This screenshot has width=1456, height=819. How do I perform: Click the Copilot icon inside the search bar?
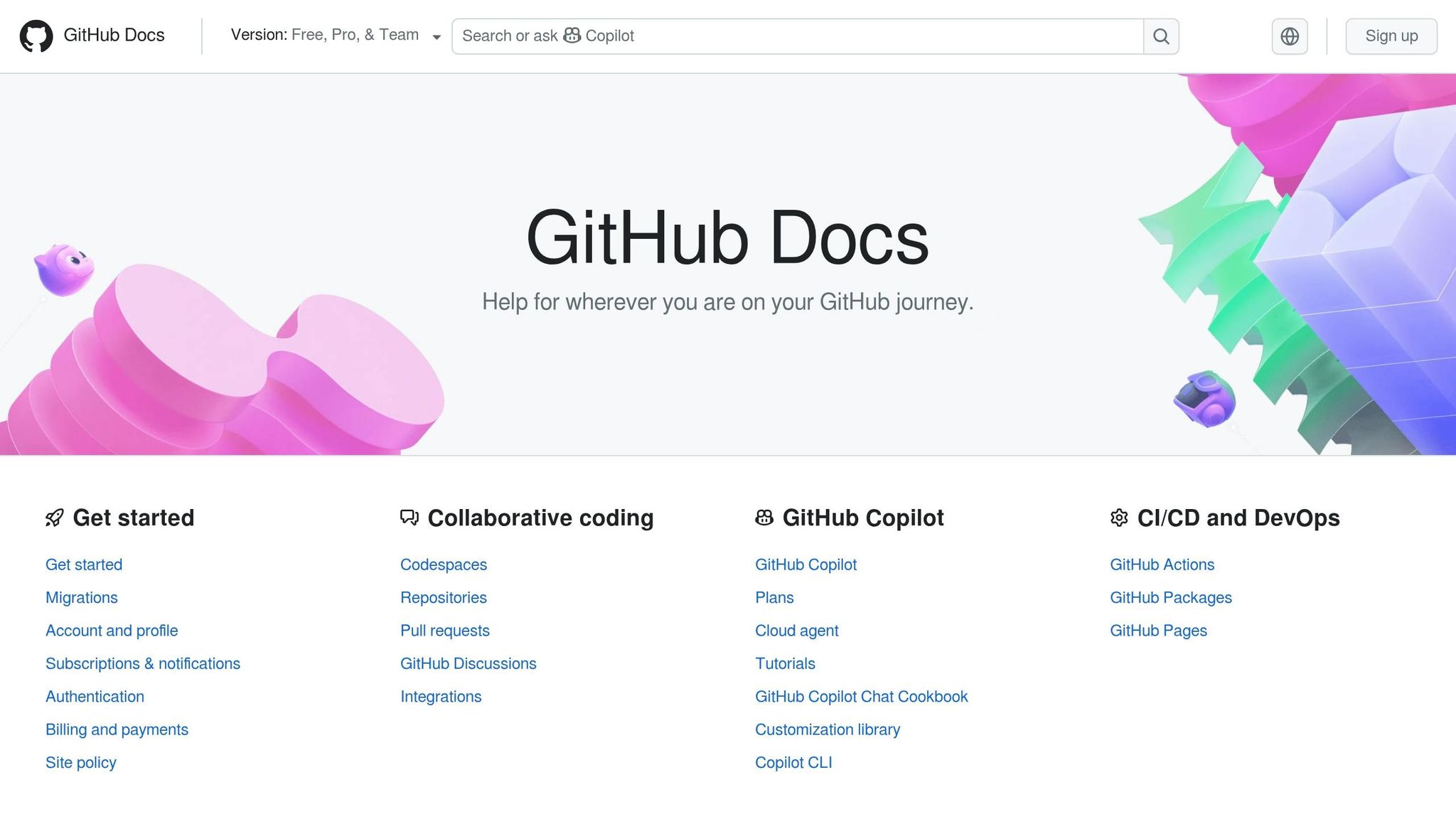pyautogui.click(x=571, y=36)
